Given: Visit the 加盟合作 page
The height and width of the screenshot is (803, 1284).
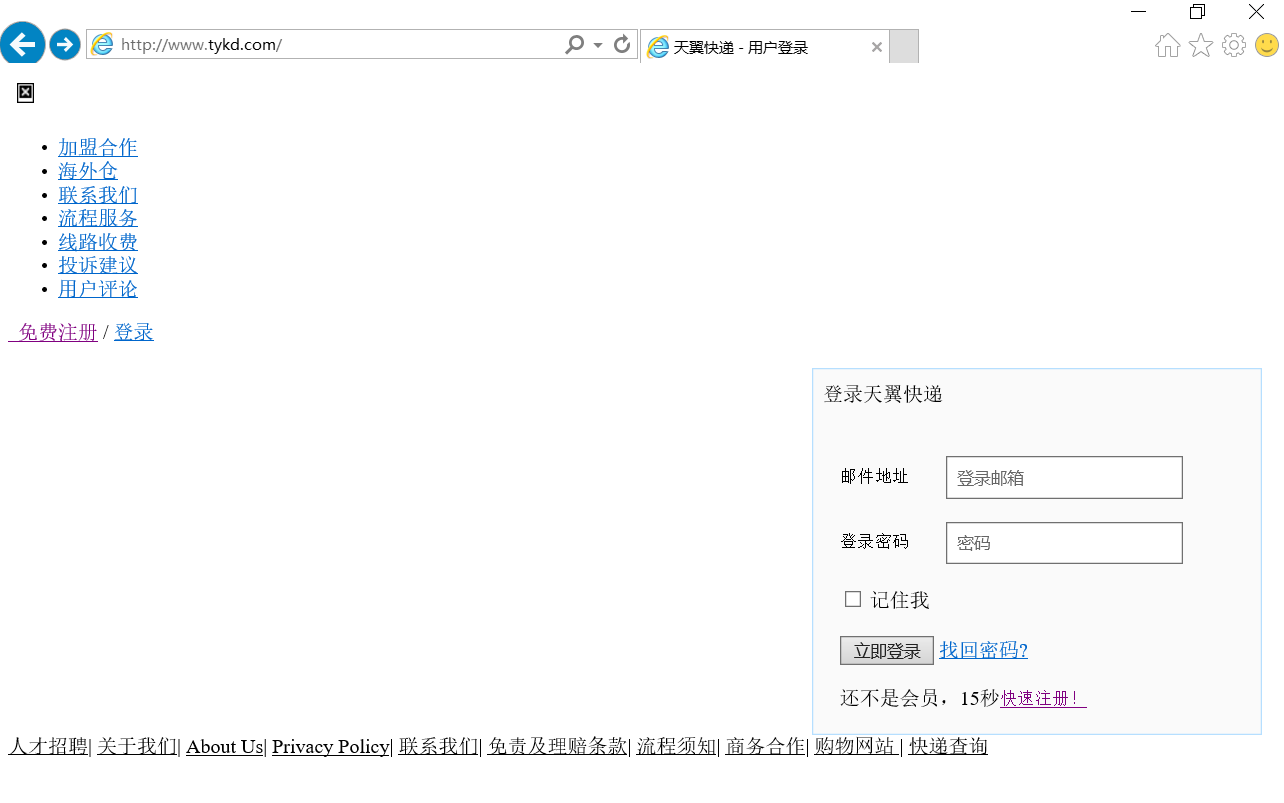Looking at the screenshot, I should (x=97, y=146).
